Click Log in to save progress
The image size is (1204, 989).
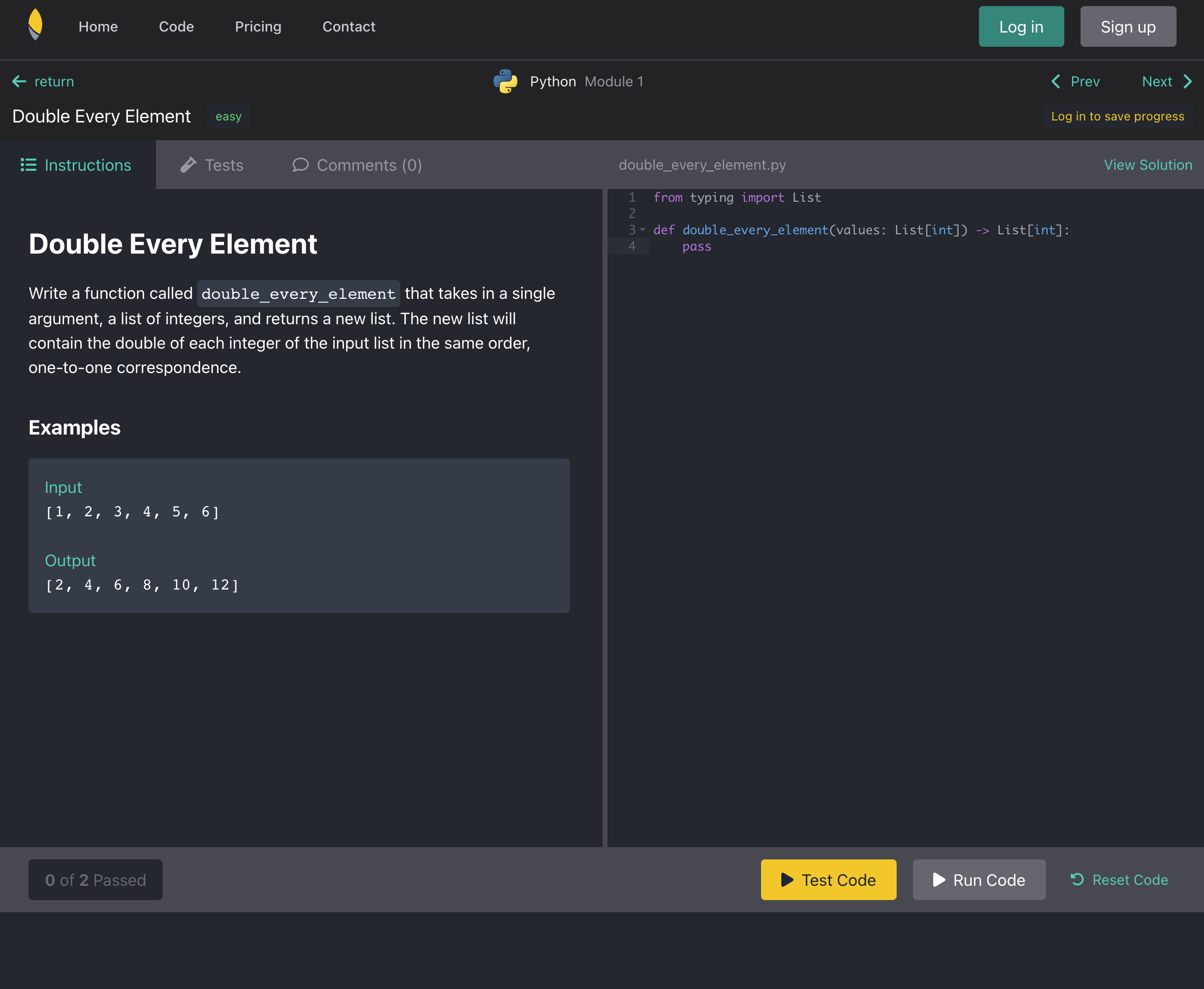(x=1118, y=116)
